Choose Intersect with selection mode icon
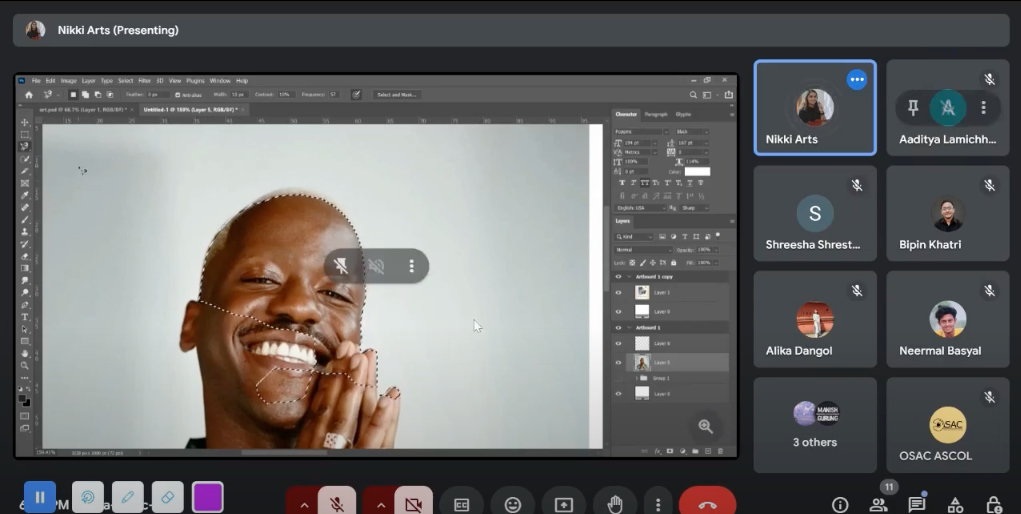This screenshot has width=1021, height=514. click(x=109, y=94)
